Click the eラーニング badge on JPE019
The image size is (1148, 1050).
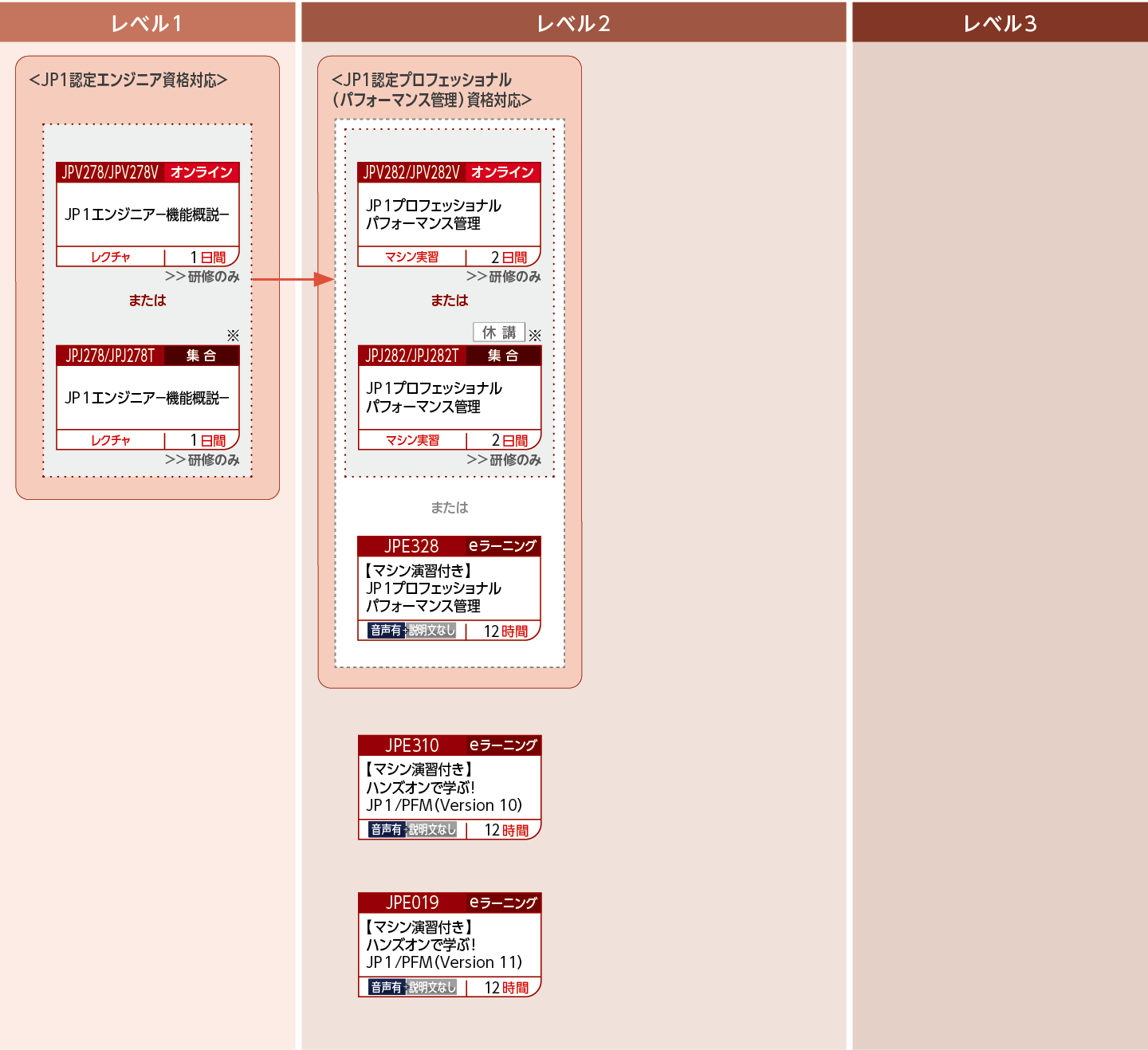point(504,903)
